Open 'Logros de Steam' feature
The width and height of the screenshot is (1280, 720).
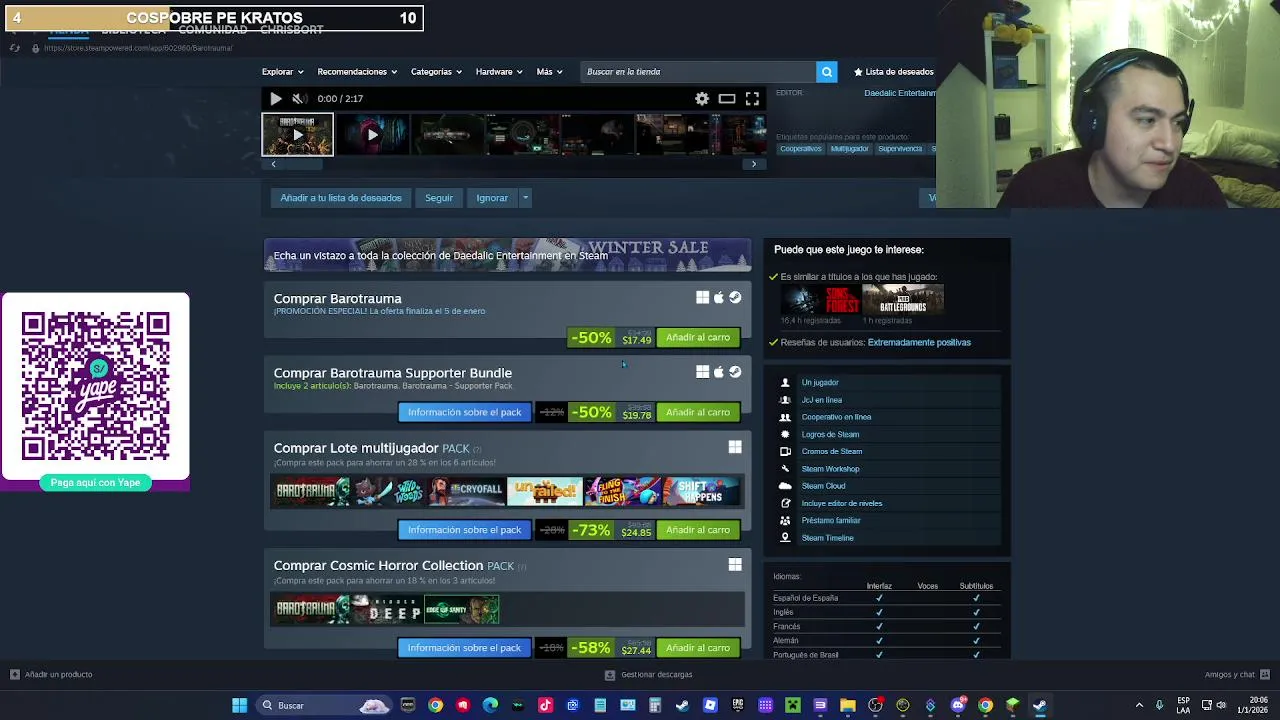pyautogui.click(x=830, y=434)
